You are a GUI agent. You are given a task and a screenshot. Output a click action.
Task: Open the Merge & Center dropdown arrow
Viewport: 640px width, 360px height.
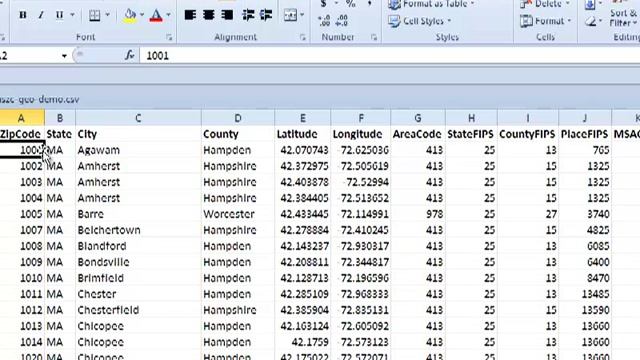[x=302, y=16]
